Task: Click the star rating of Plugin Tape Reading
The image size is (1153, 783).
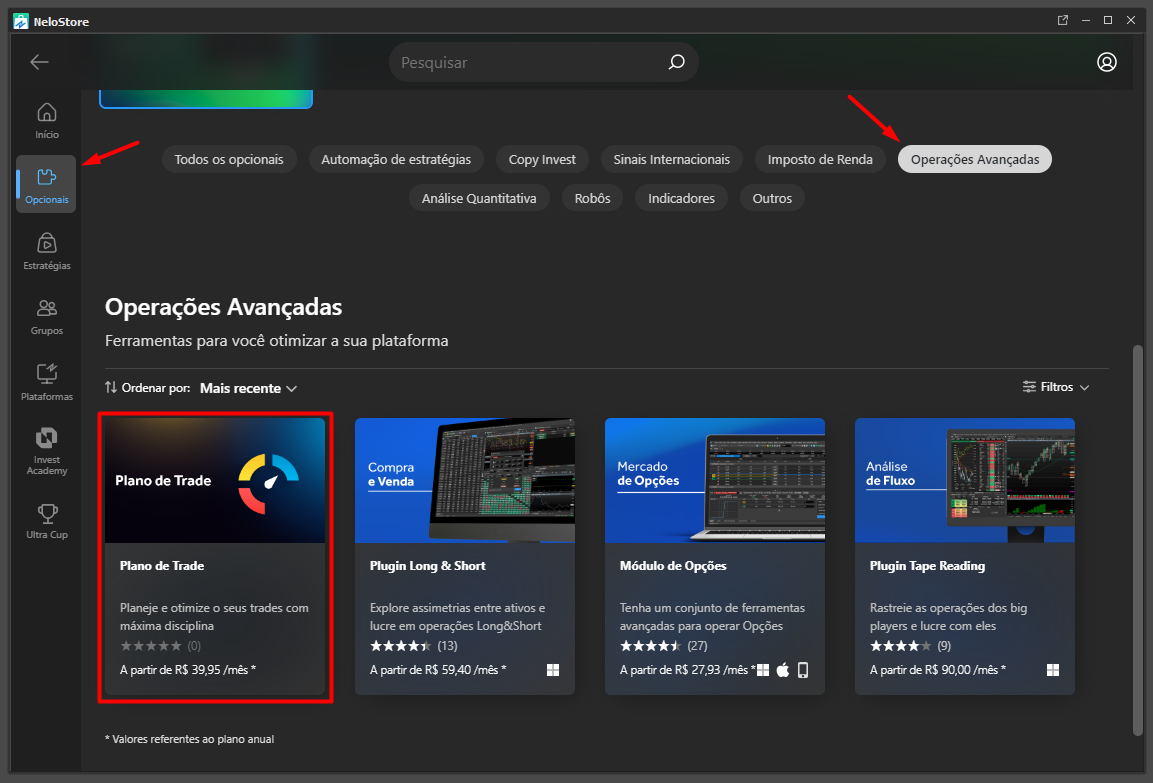Action: coord(901,646)
